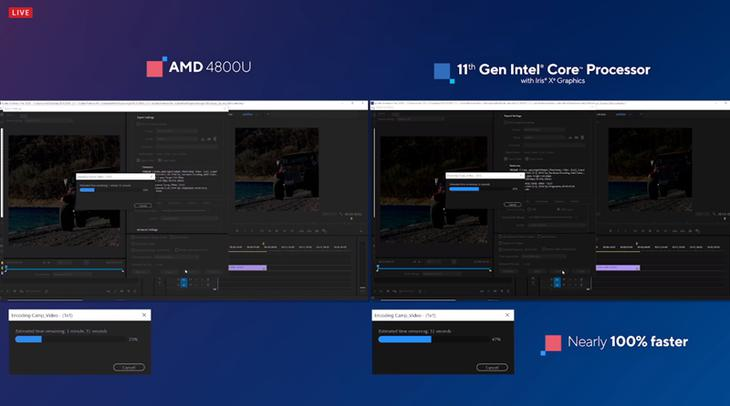The width and height of the screenshot is (730, 406).
Task: Click the Export Settings heading in AMD window
Action: [x=145, y=117]
